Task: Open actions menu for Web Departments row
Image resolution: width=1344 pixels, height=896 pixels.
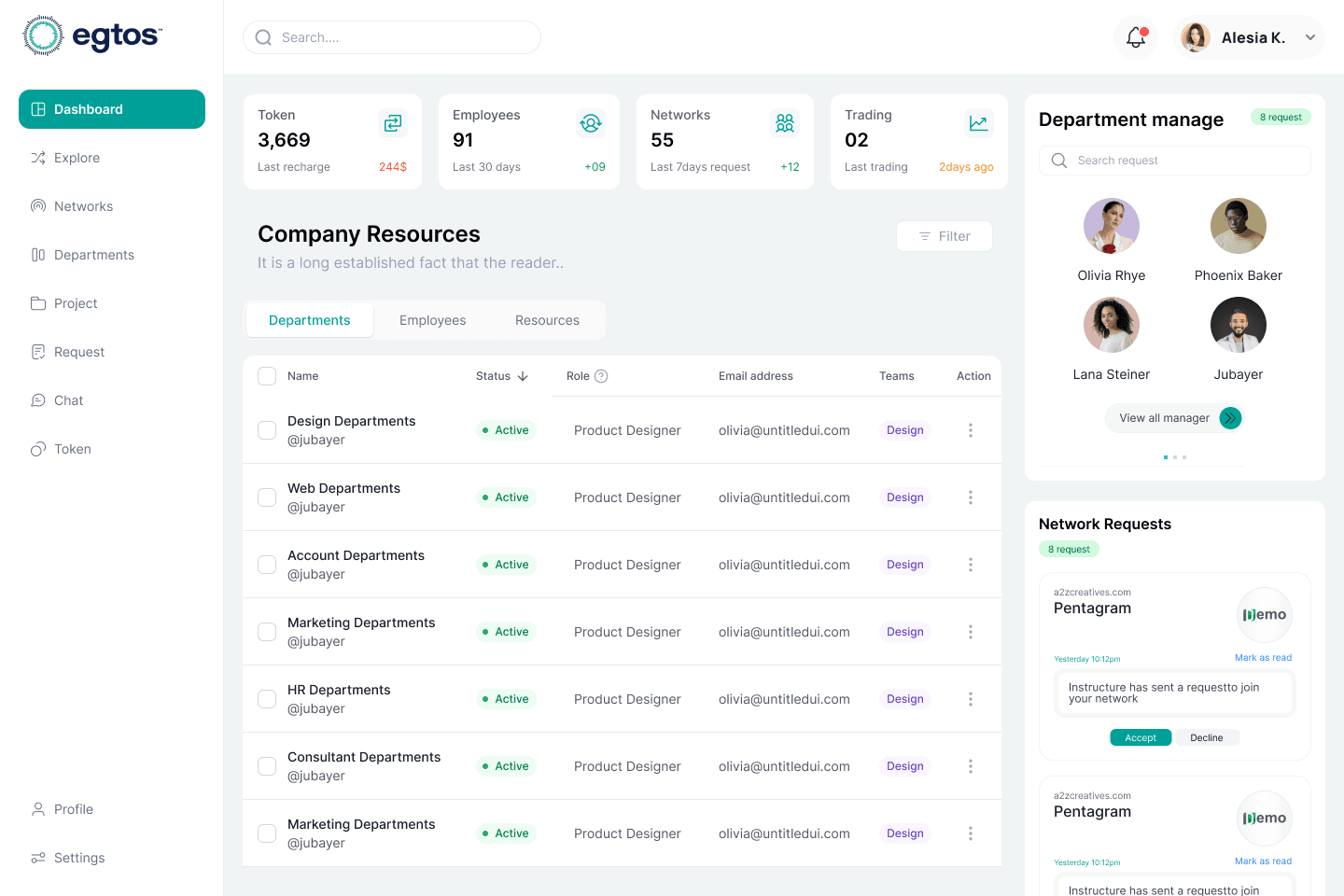Action: pyautogui.click(x=971, y=497)
